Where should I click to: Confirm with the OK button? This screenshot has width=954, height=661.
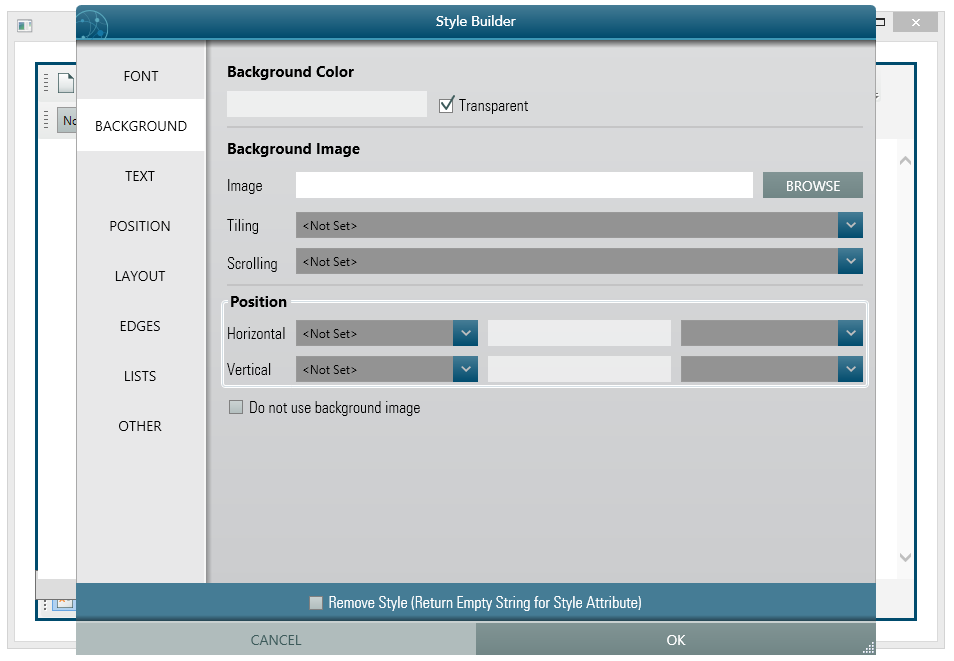pos(675,640)
